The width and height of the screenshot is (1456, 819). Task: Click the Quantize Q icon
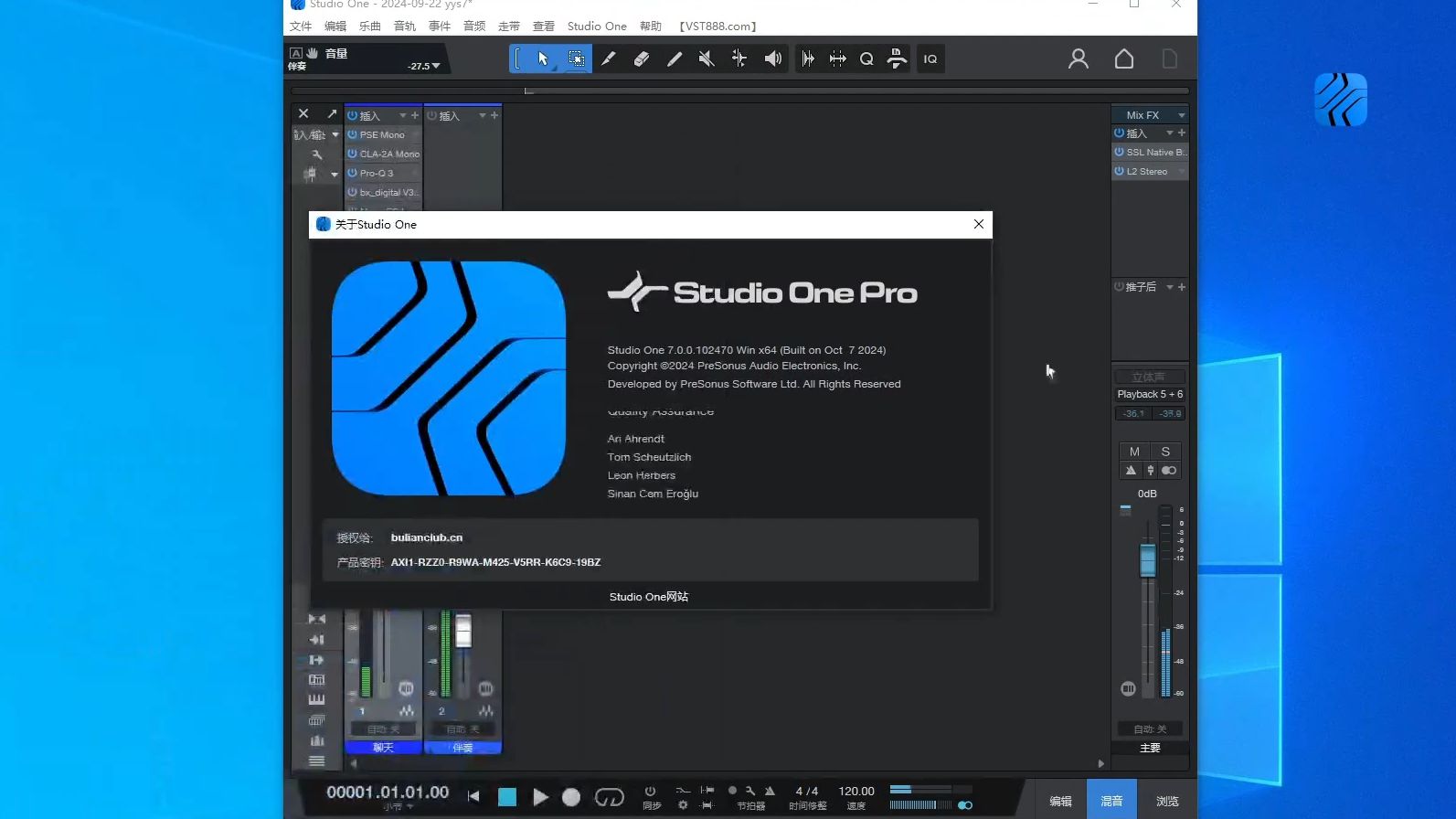[866, 58]
